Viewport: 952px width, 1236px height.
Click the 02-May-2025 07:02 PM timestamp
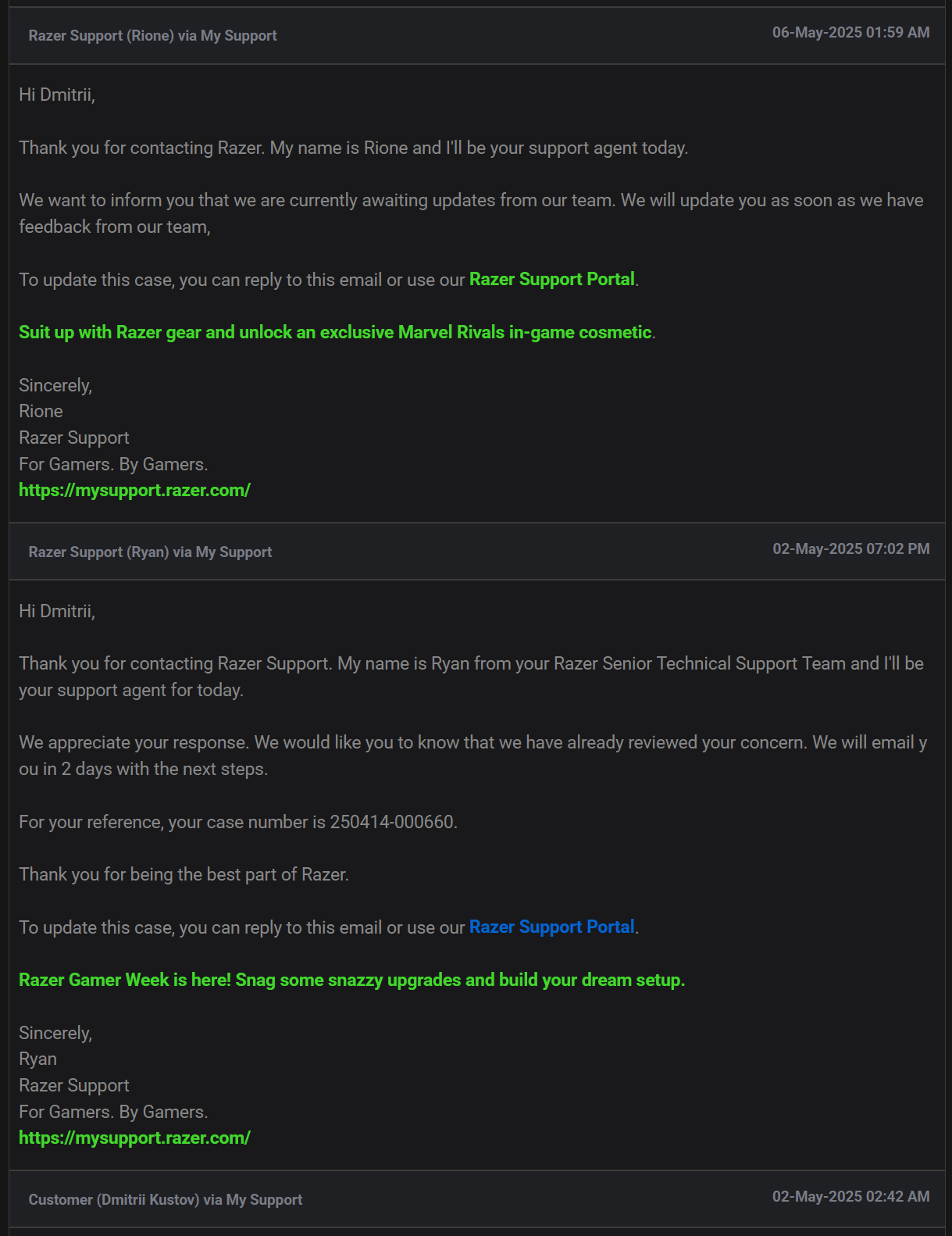851,548
